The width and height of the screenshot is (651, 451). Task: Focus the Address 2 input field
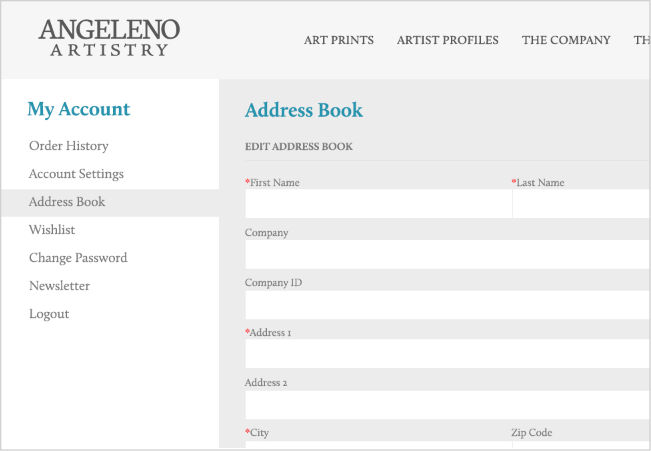point(448,405)
